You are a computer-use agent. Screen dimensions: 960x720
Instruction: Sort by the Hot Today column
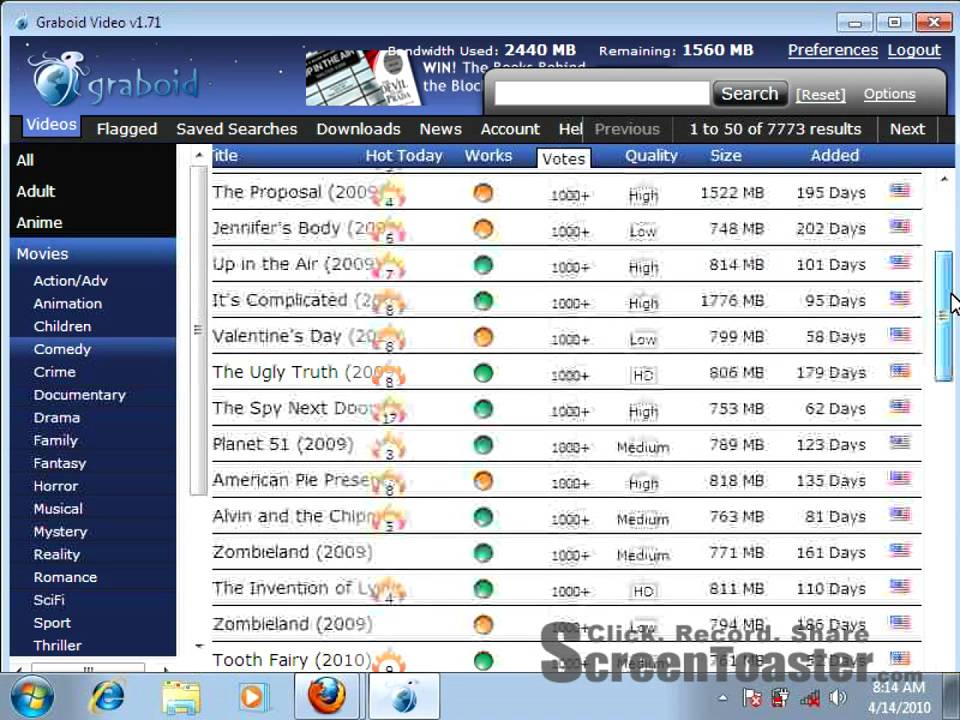point(403,156)
